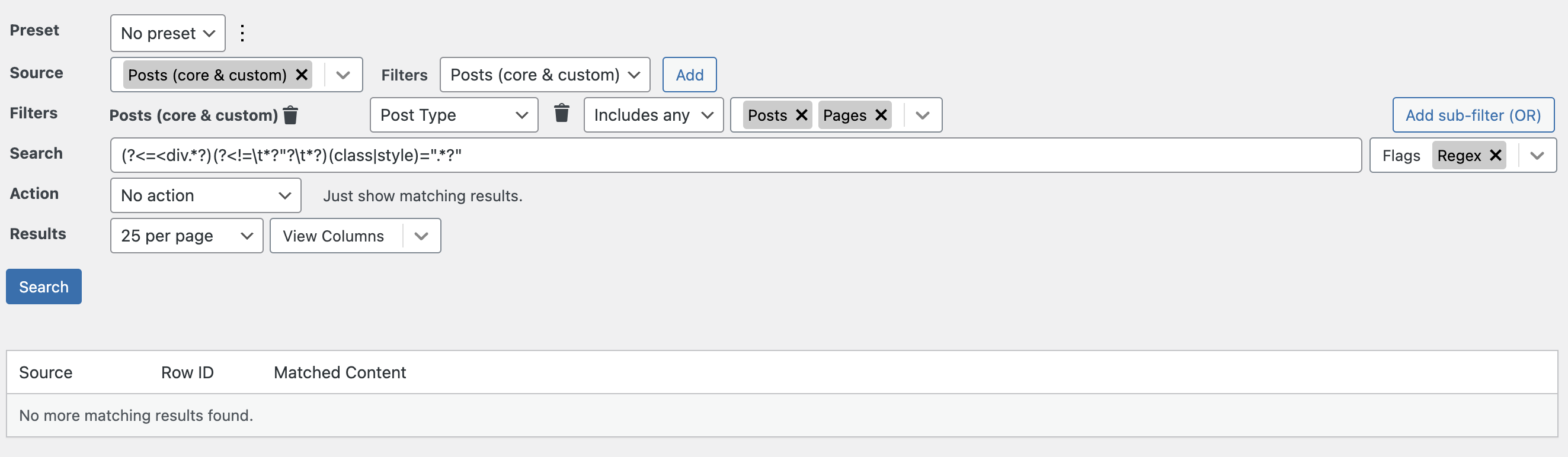Viewport: 1568px width, 457px height.
Task: Open the No preset dropdown
Action: [x=168, y=33]
